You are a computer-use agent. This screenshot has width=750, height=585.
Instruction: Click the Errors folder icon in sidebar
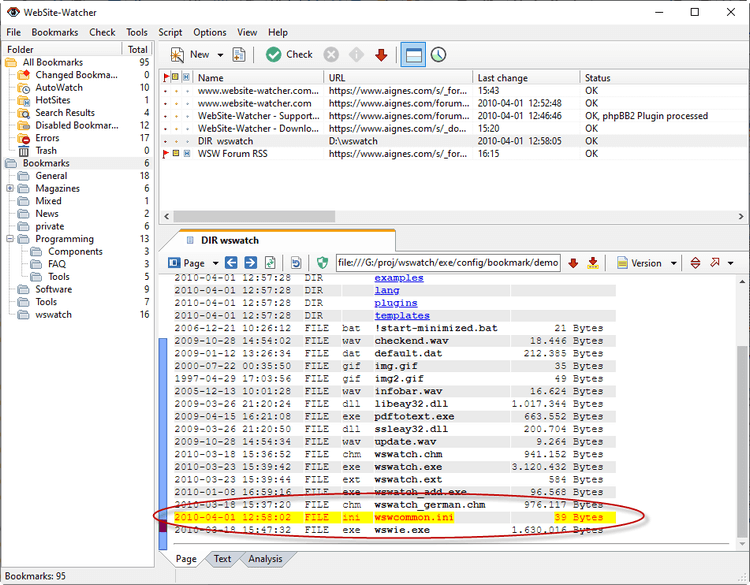(24, 138)
